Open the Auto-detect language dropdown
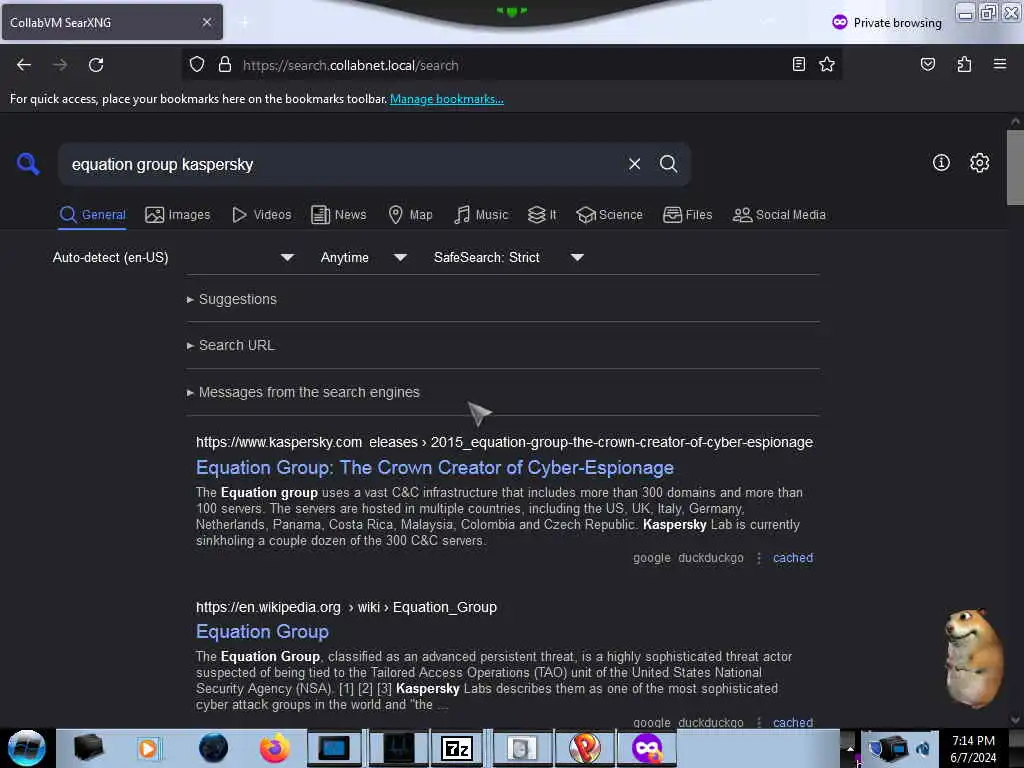1024x768 pixels. pos(173,257)
